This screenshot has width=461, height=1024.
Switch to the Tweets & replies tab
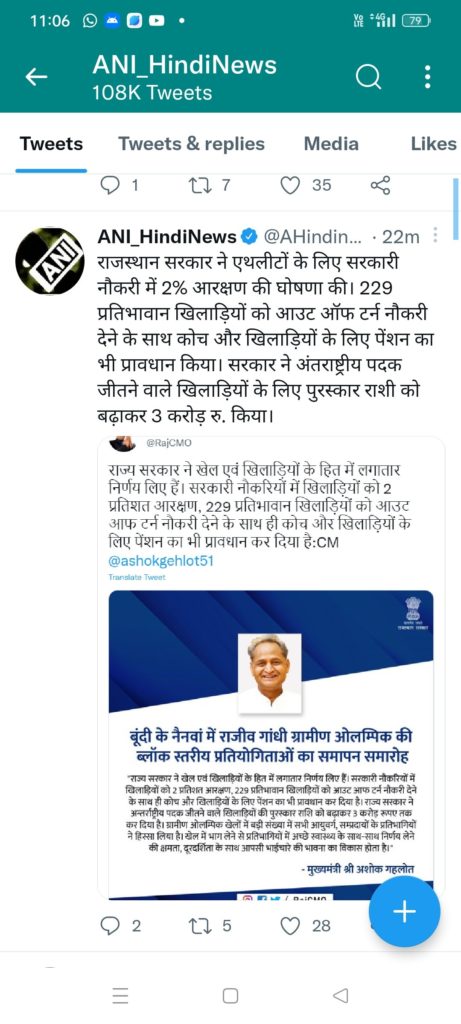[x=191, y=144]
